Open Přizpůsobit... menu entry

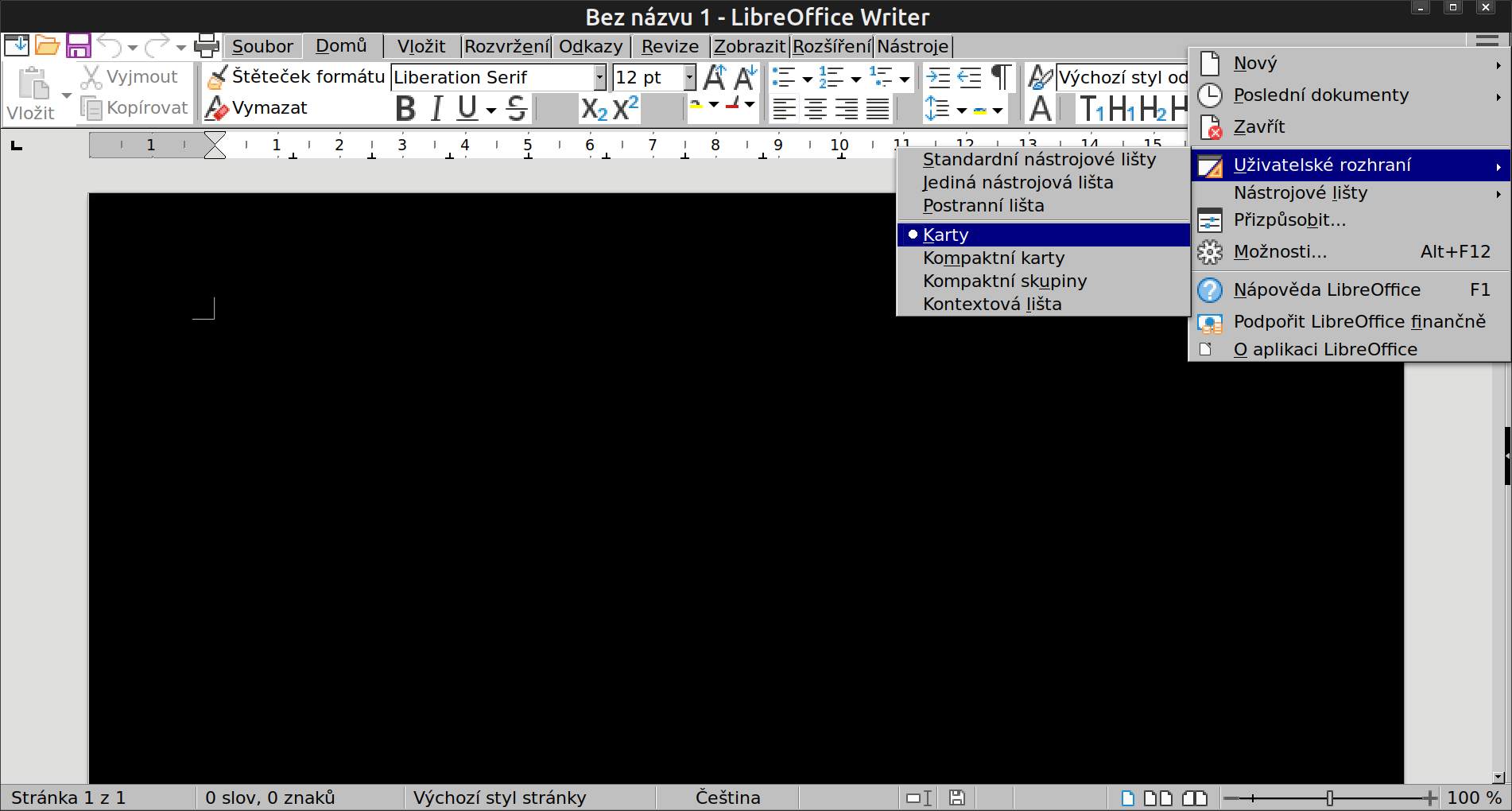1351,220
